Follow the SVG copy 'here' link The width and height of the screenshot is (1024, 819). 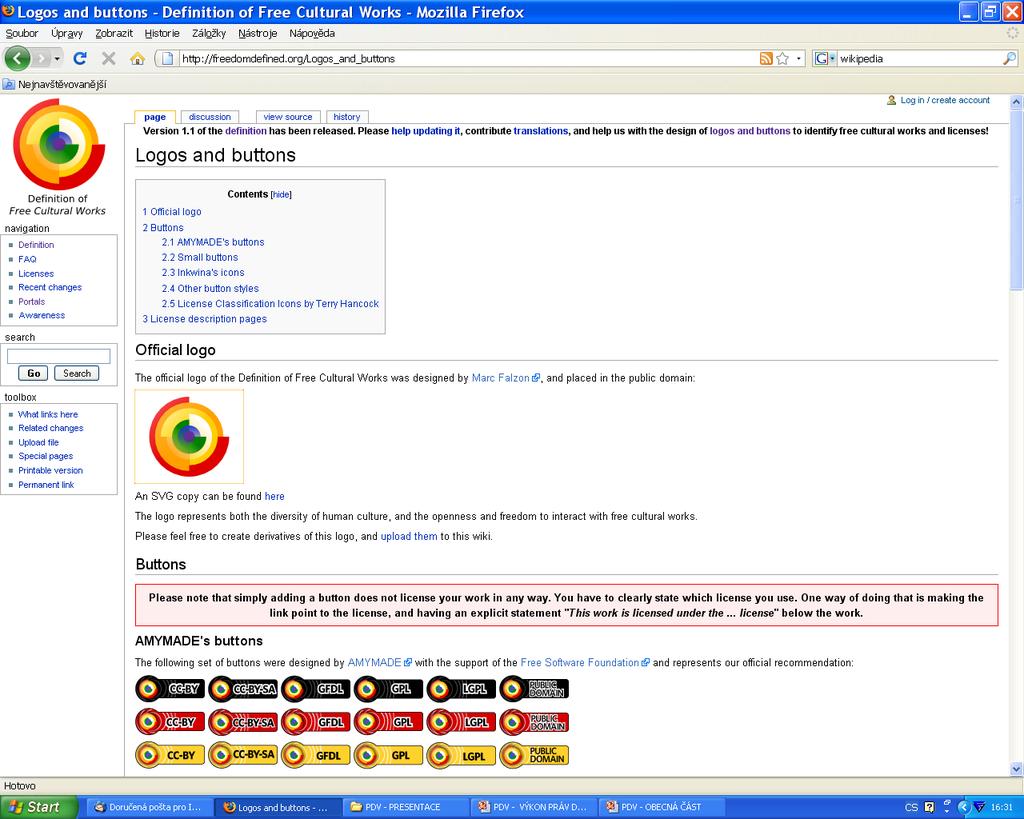click(274, 496)
